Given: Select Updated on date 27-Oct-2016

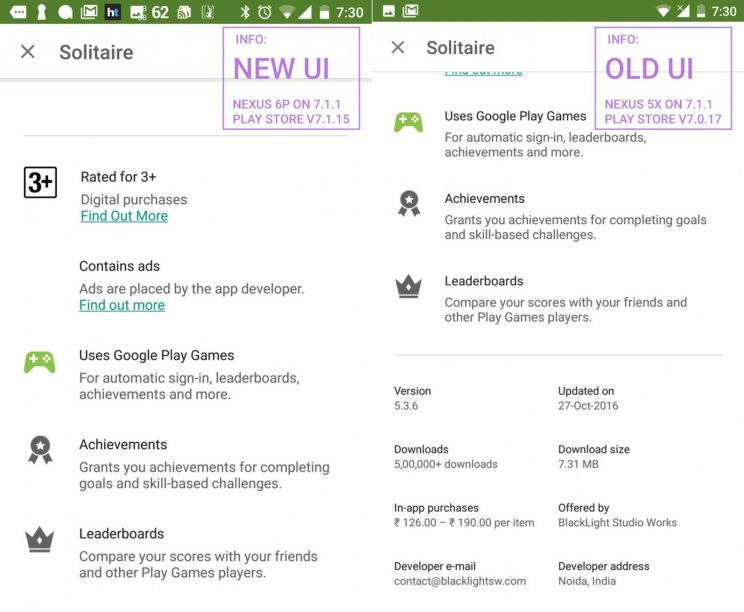Looking at the screenshot, I should 588,406.
